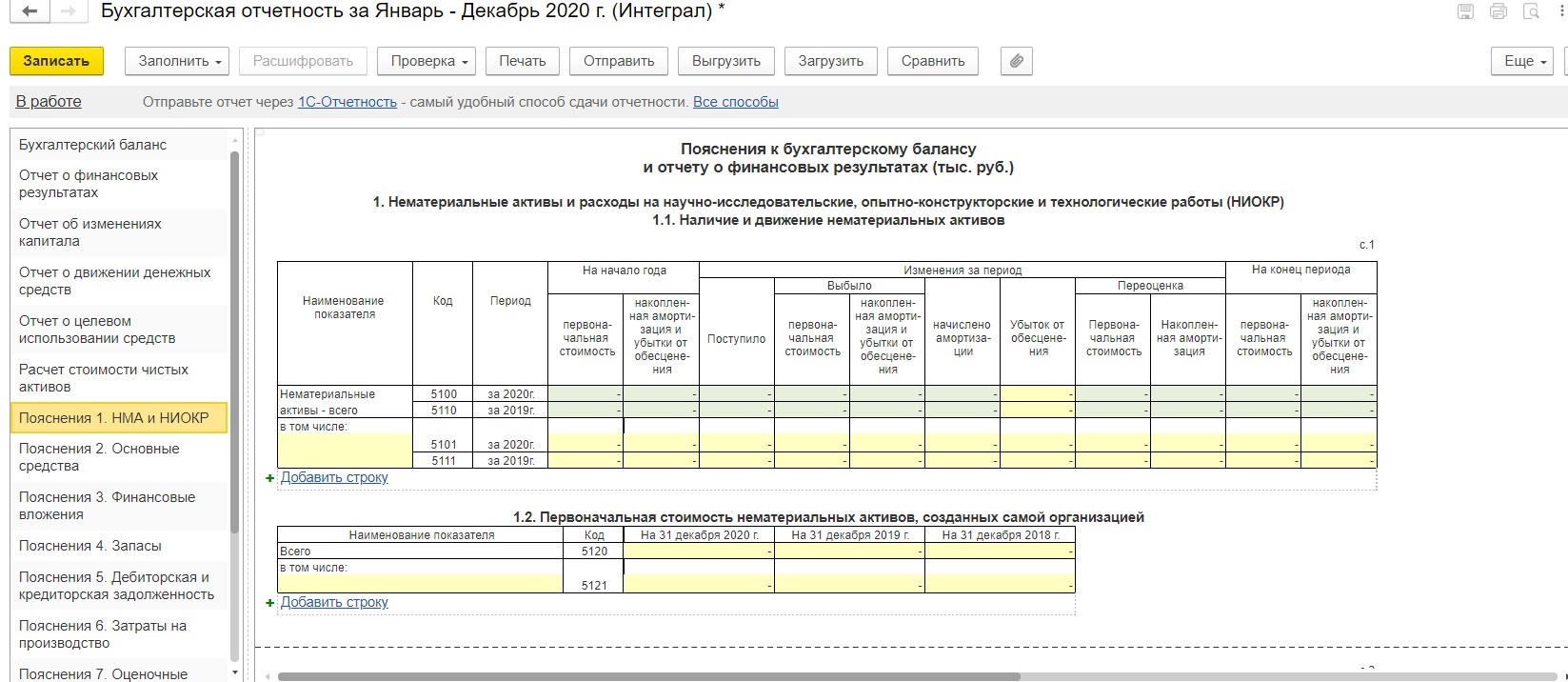This screenshot has width=1568, height=682.
Task: Click На 31 декабря 2019 cell, row 5120
Action: click(849, 552)
